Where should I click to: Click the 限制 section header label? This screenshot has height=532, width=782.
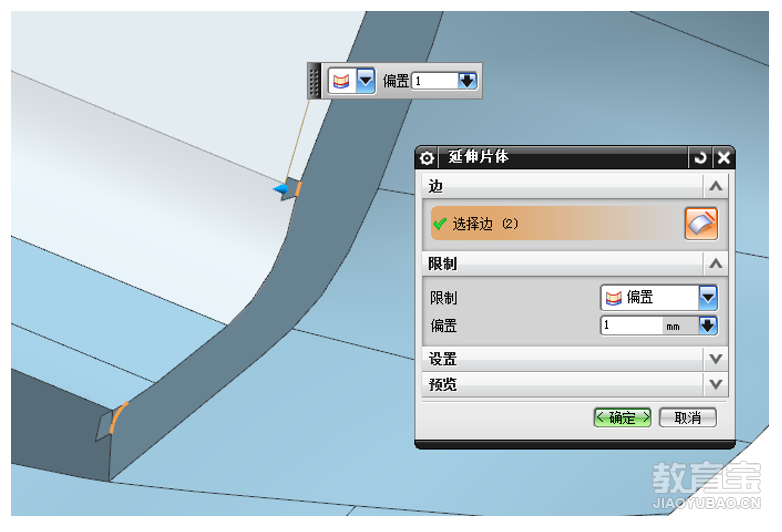click(442, 263)
